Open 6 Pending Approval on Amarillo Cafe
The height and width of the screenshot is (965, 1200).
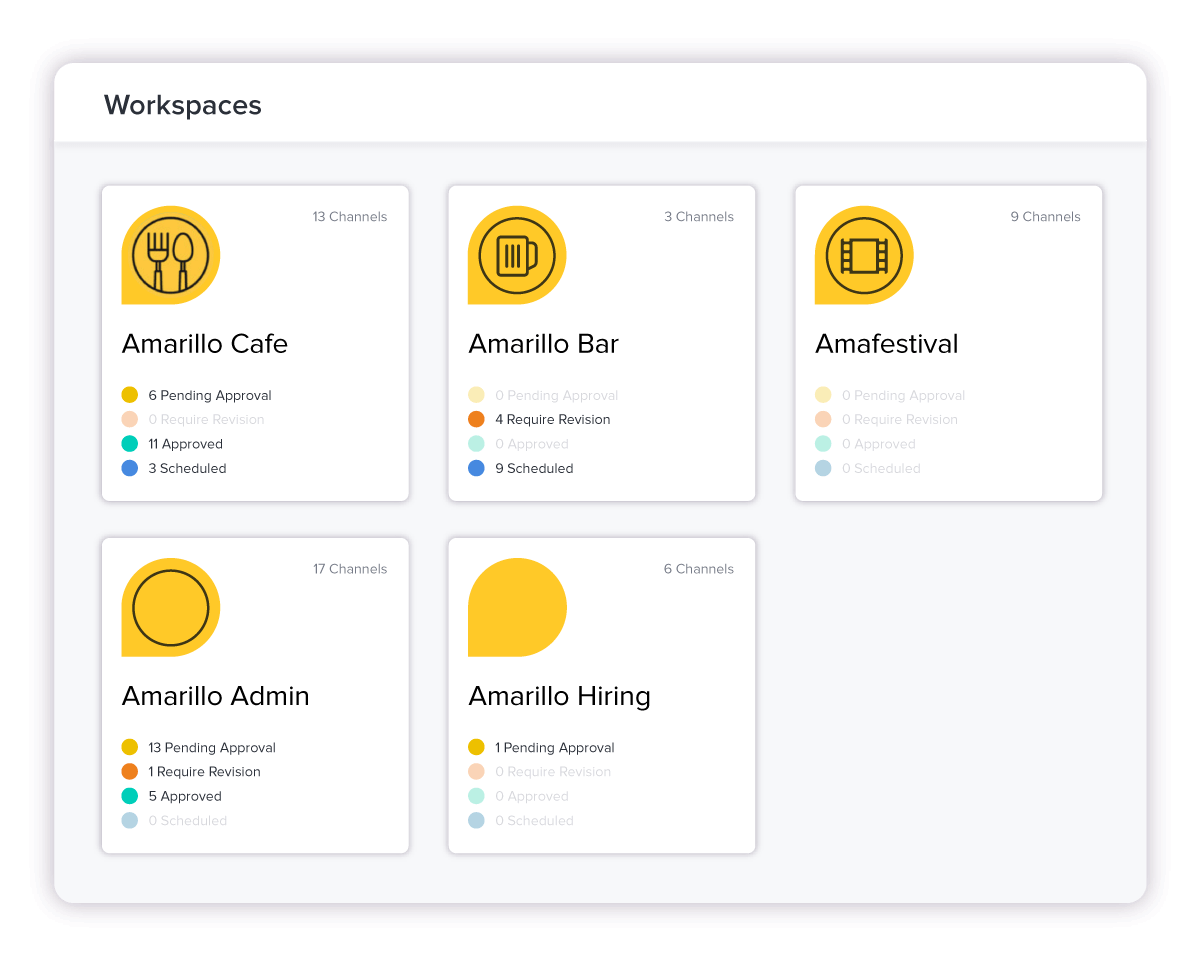209,395
